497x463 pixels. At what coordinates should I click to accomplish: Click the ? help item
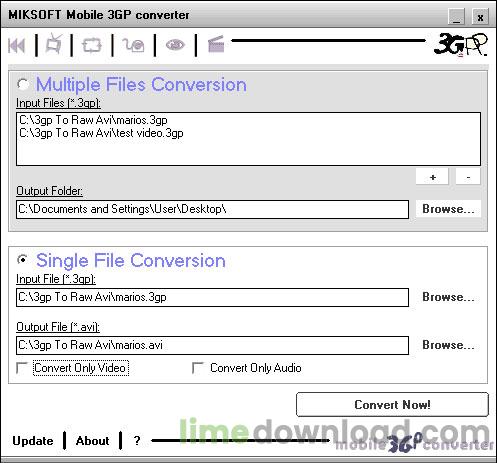tap(137, 441)
